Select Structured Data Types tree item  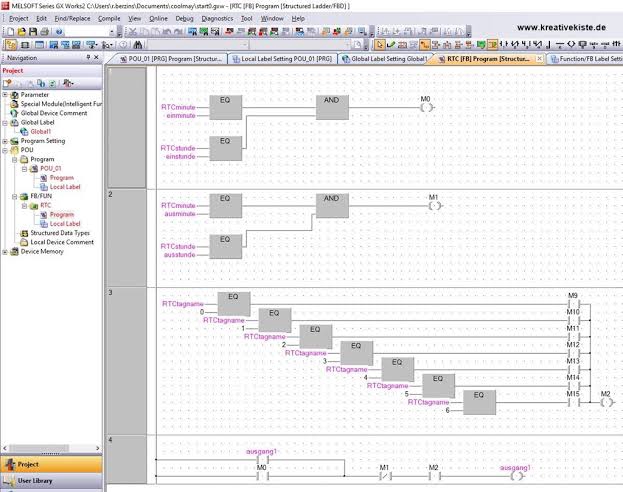coord(60,233)
